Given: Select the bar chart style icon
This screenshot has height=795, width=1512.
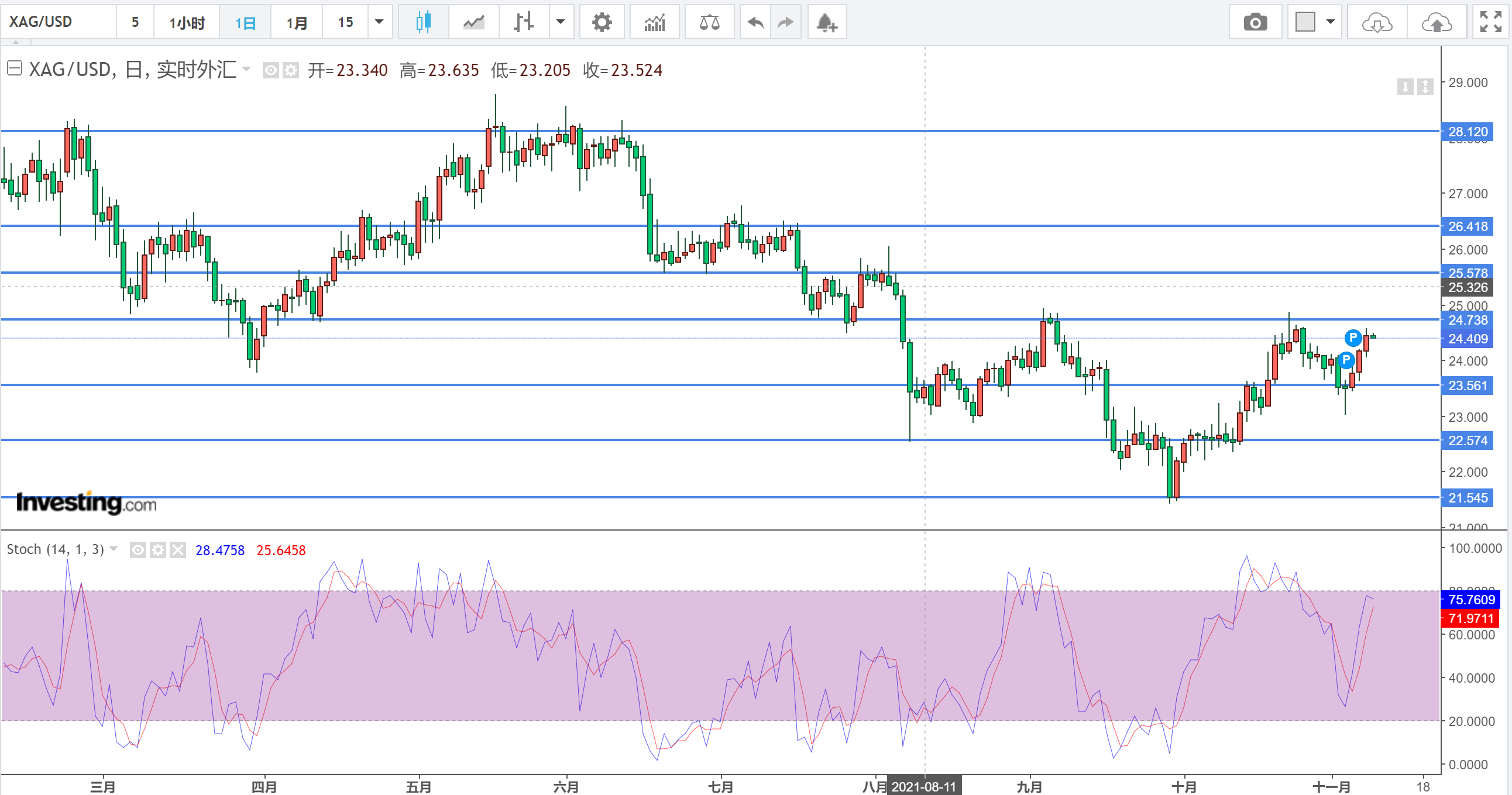Looking at the screenshot, I should click(x=524, y=22).
